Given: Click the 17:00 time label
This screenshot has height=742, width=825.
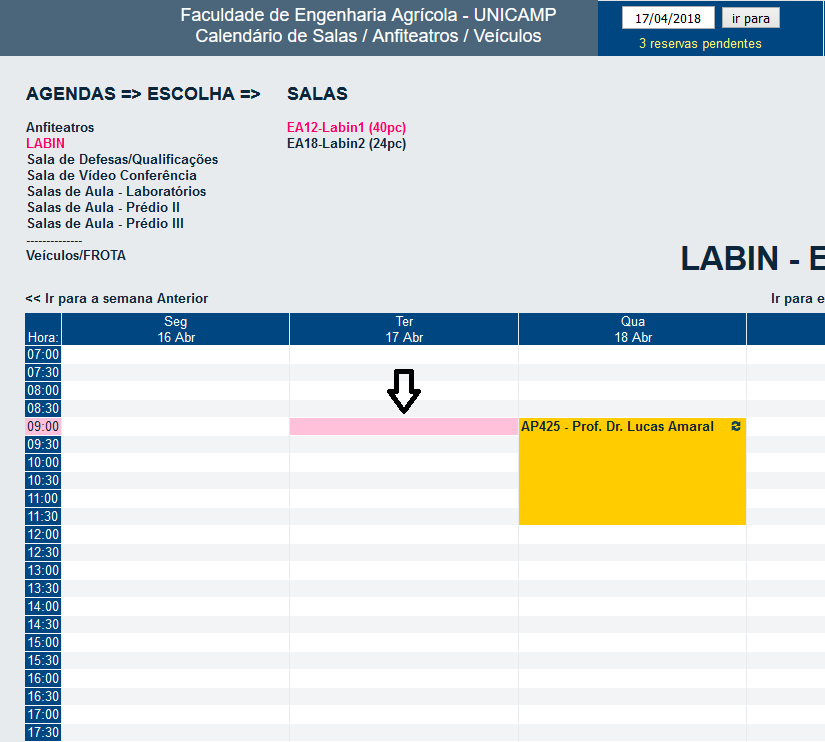Looking at the screenshot, I should pyautogui.click(x=43, y=715).
